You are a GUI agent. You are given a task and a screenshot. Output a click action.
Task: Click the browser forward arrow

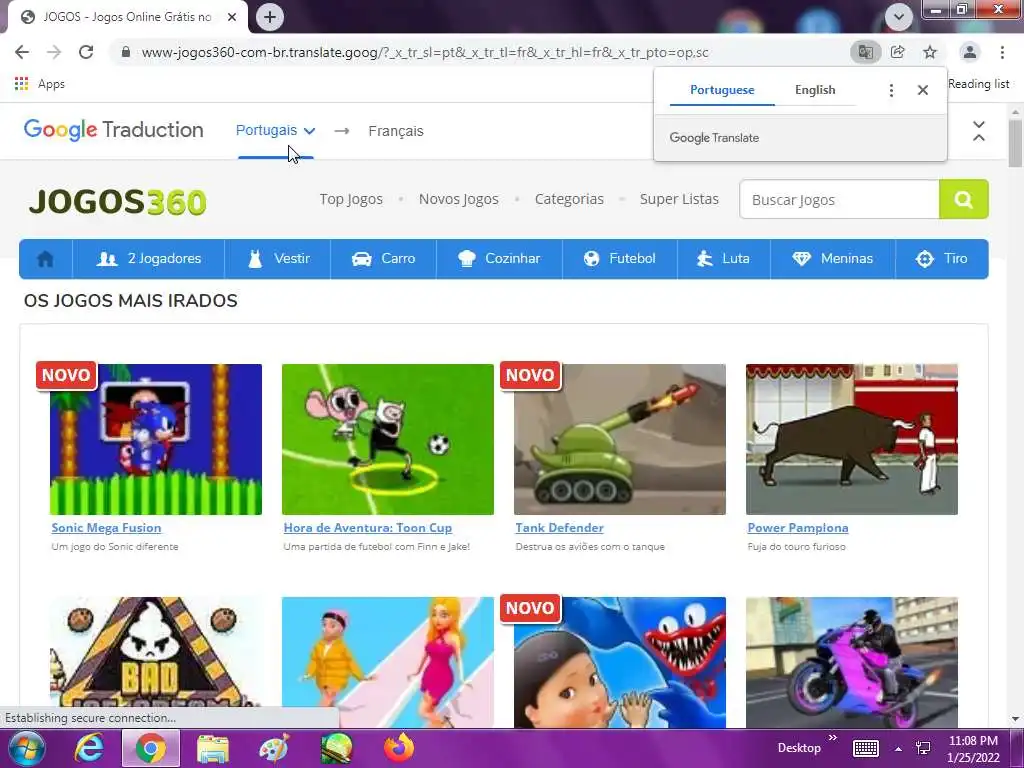click(54, 52)
